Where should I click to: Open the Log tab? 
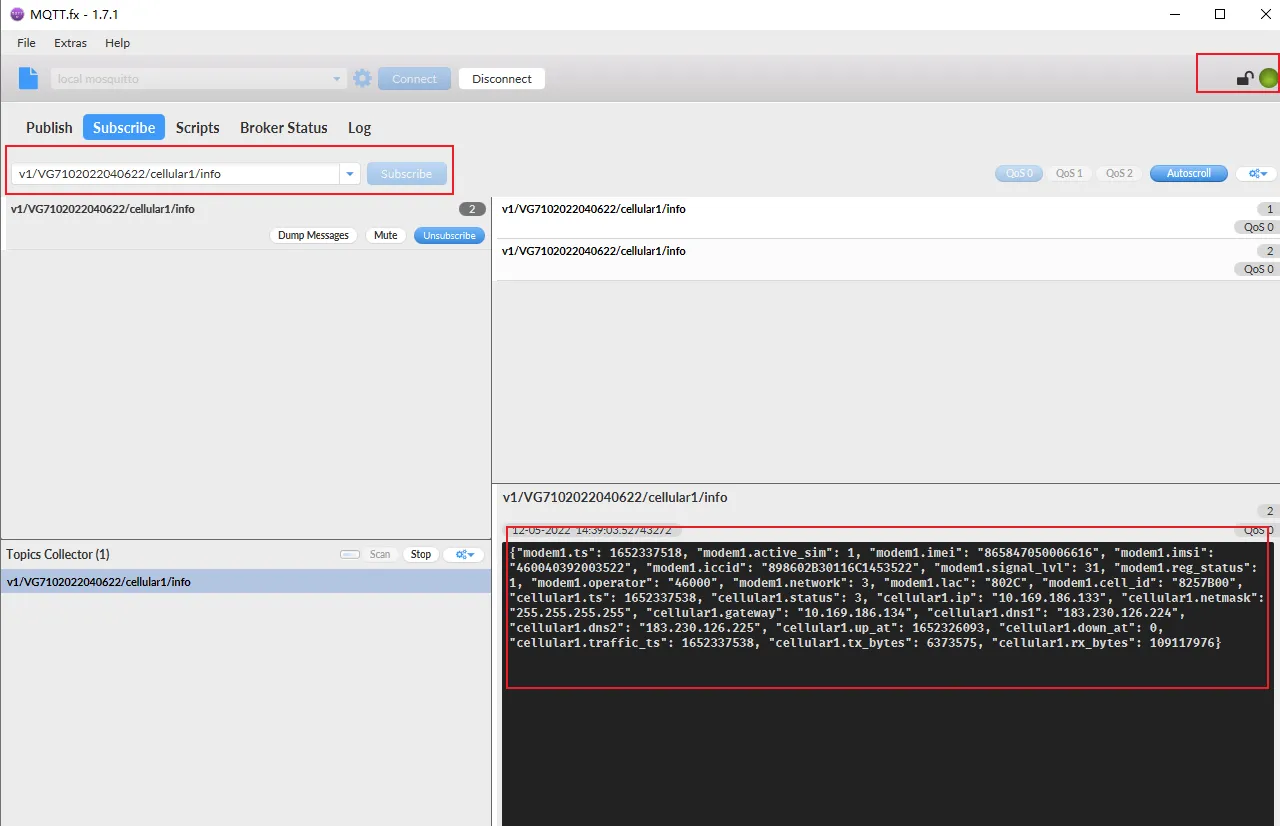point(359,128)
